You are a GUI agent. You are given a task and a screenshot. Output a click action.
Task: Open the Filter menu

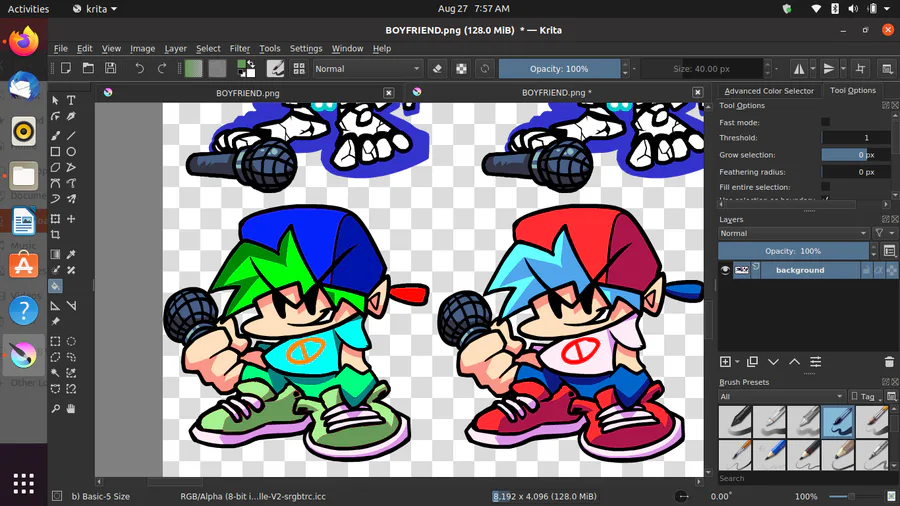239,48
